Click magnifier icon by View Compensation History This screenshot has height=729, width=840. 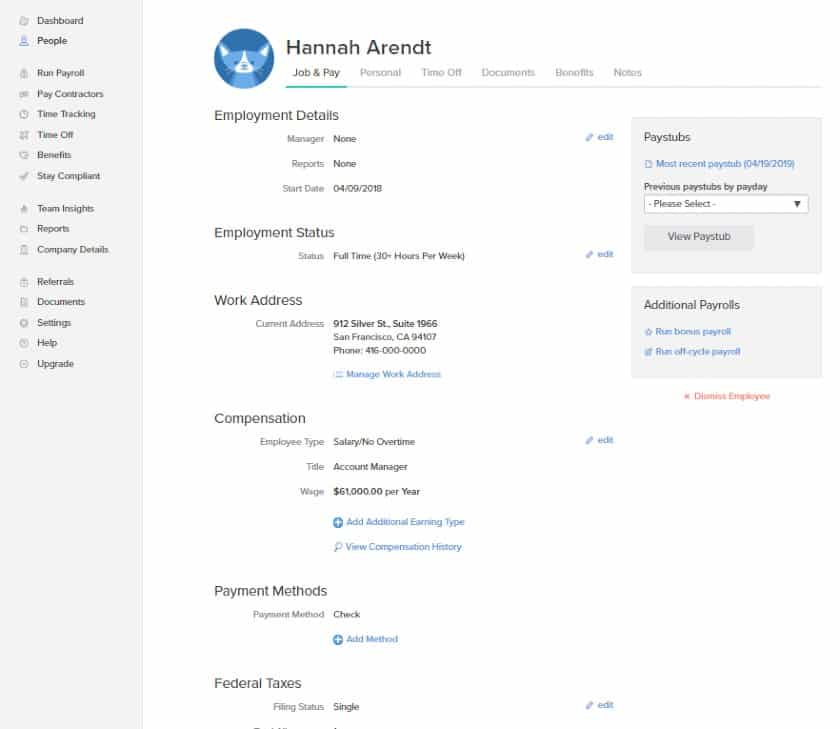(x=338, y=547)
